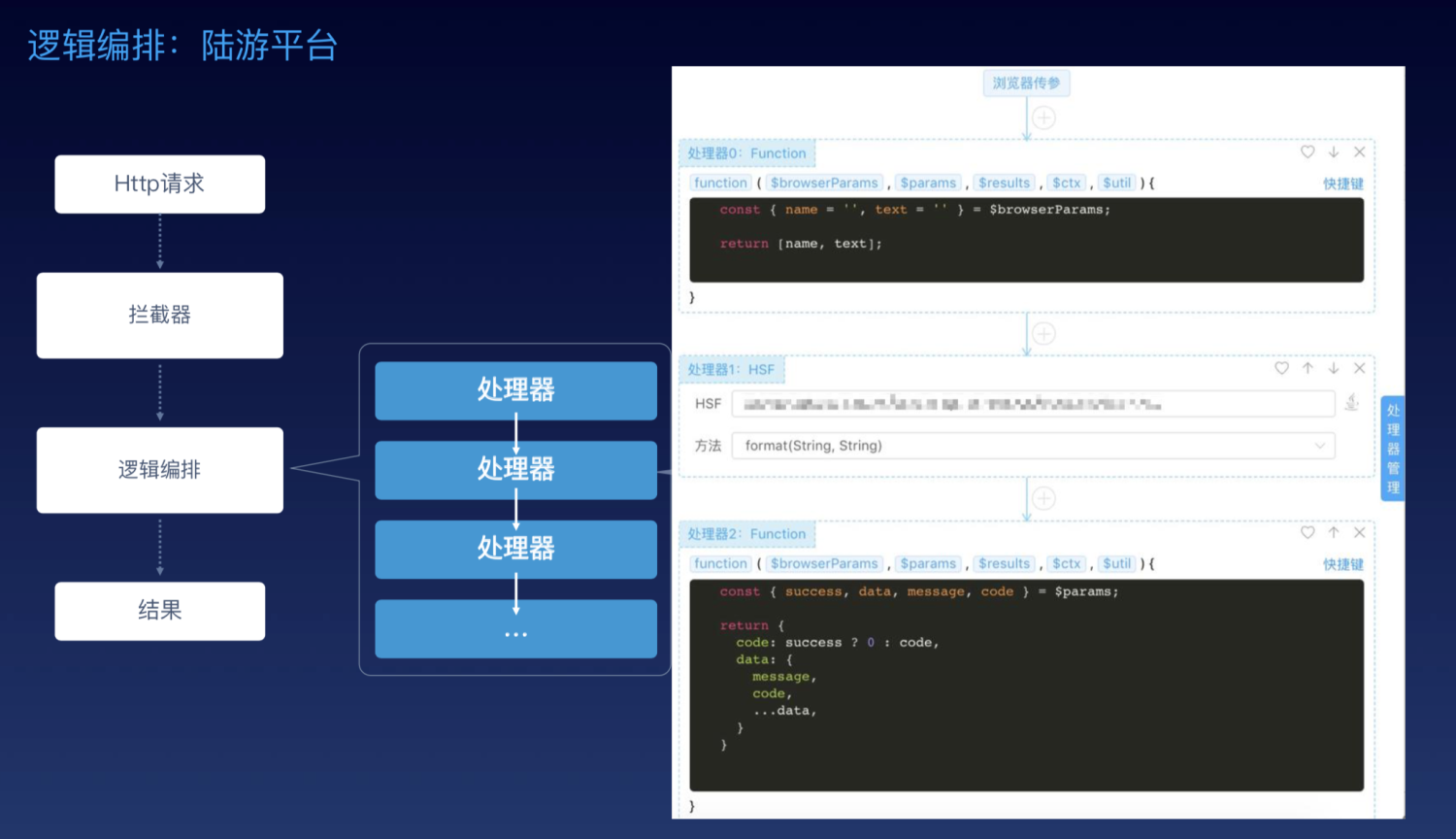This screenshot has height=839, width=1456.
Task: Remove 处理器2 using its X icon
Action: 1360,532
